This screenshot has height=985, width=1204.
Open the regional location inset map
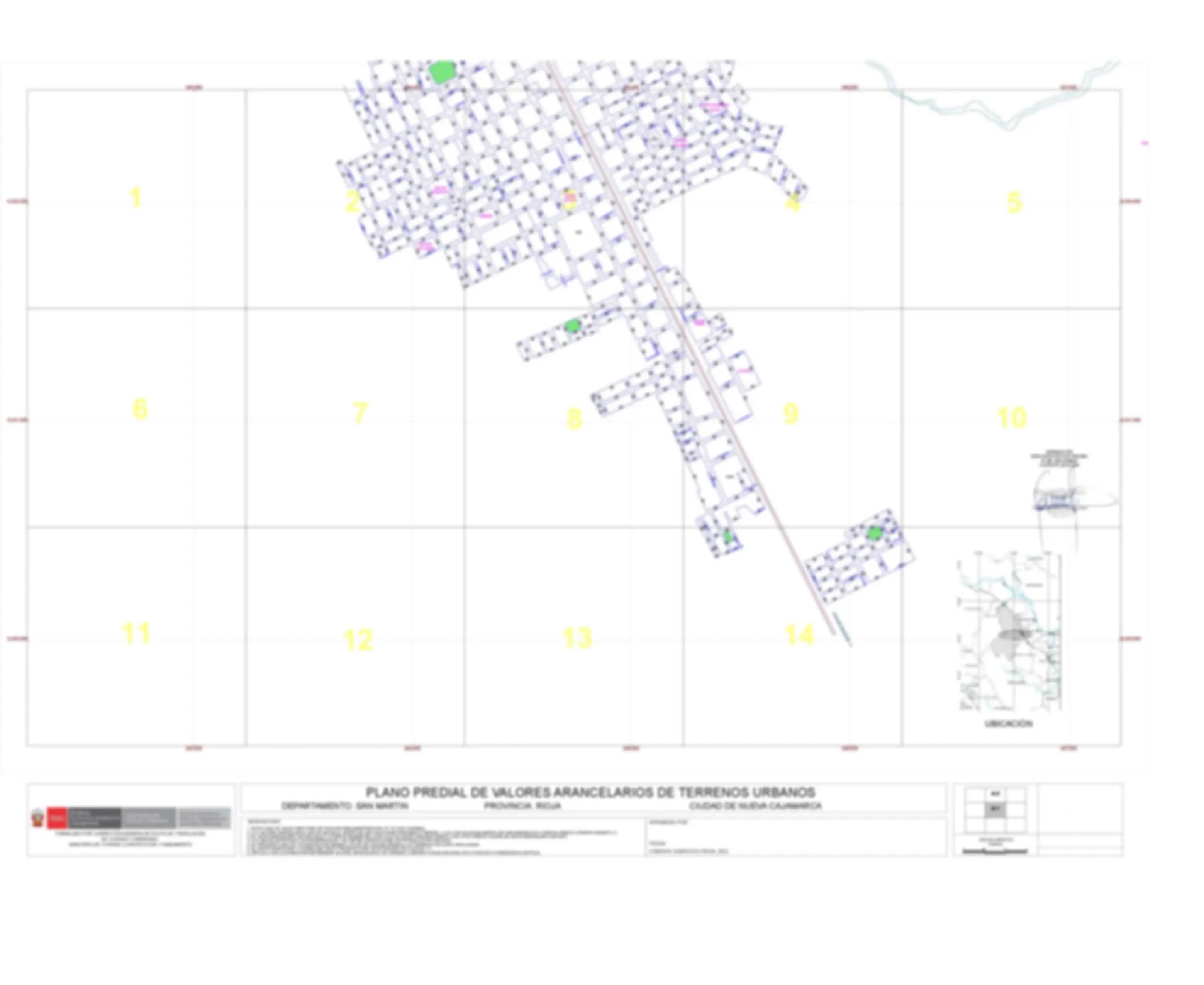tap(1009, 631)
